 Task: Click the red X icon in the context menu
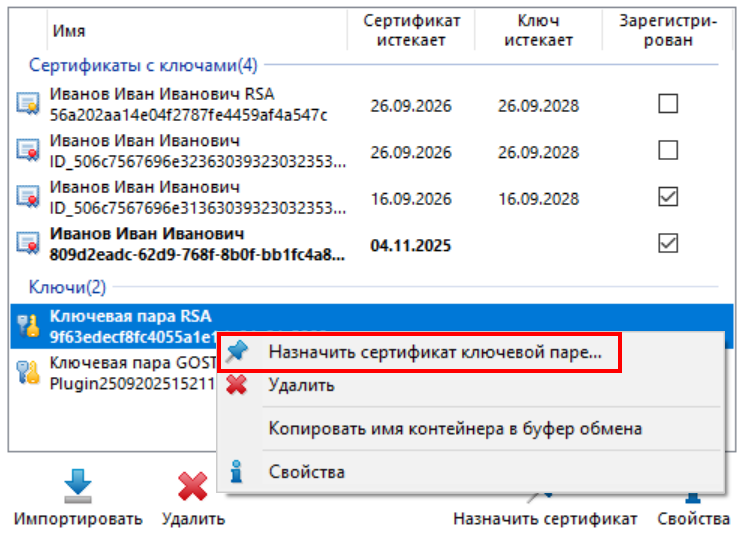[x=237, y=385]
